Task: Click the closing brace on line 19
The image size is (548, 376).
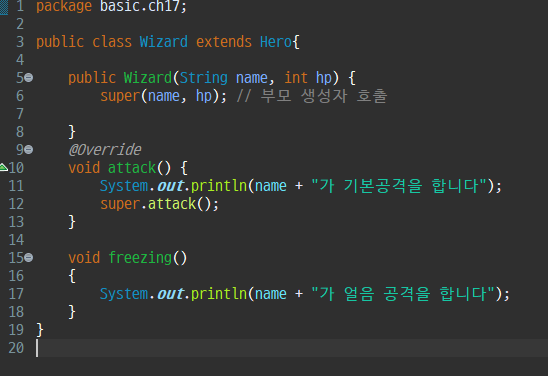Action: pyautogui.click(x=40, y=330)
